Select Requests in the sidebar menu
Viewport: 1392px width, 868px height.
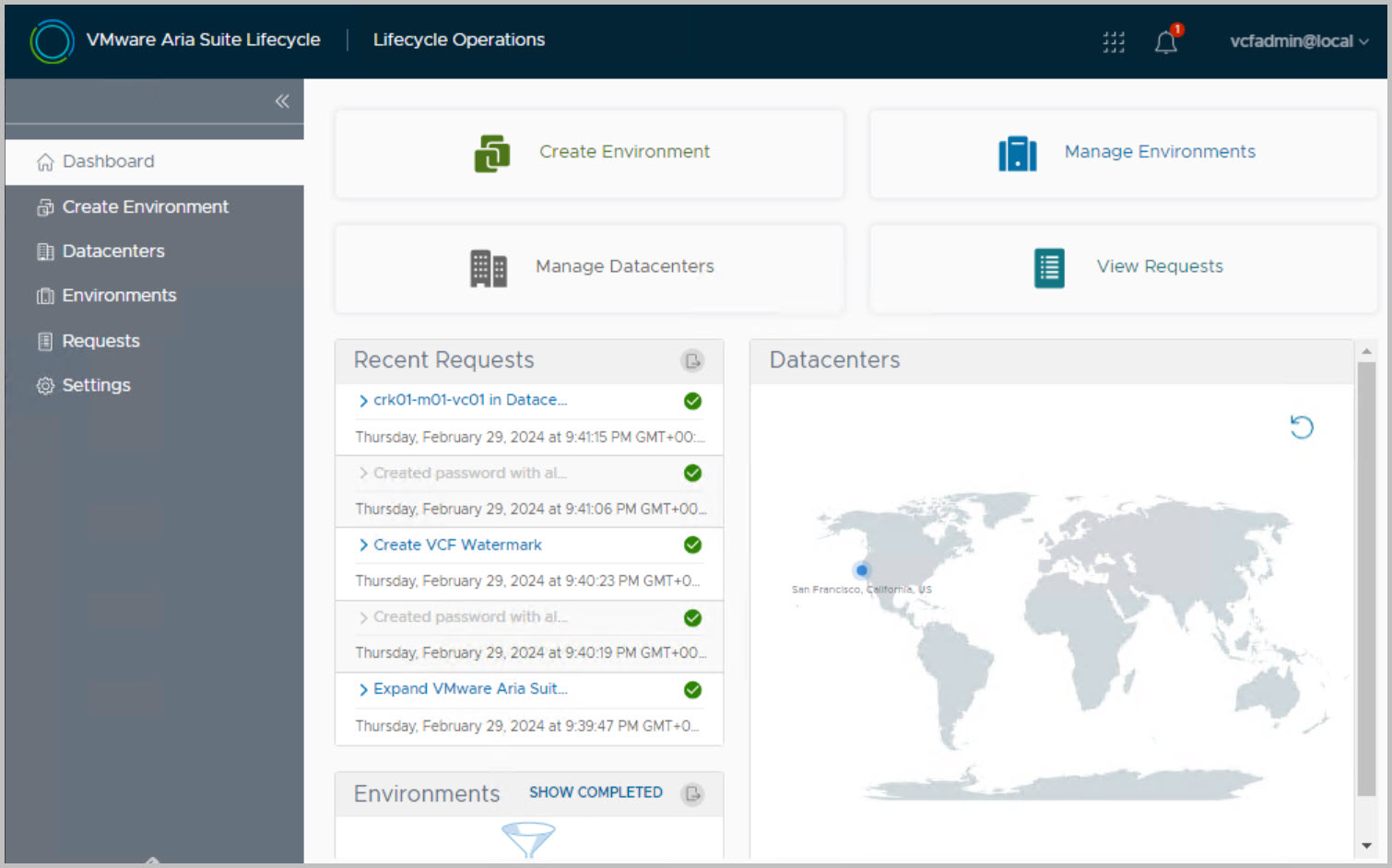[100, 341]
